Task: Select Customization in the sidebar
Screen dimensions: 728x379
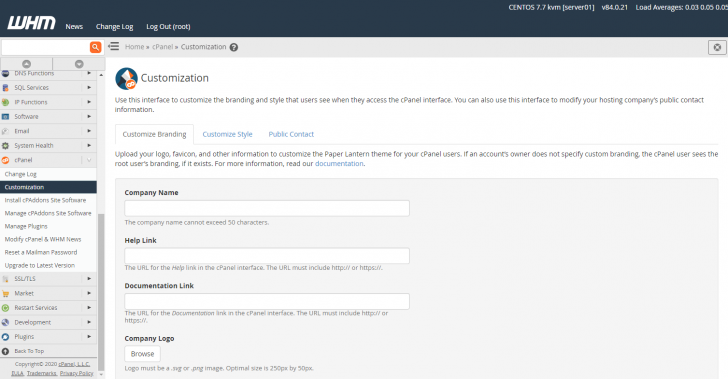Action: pyautogui.click(x=48, y=187)
